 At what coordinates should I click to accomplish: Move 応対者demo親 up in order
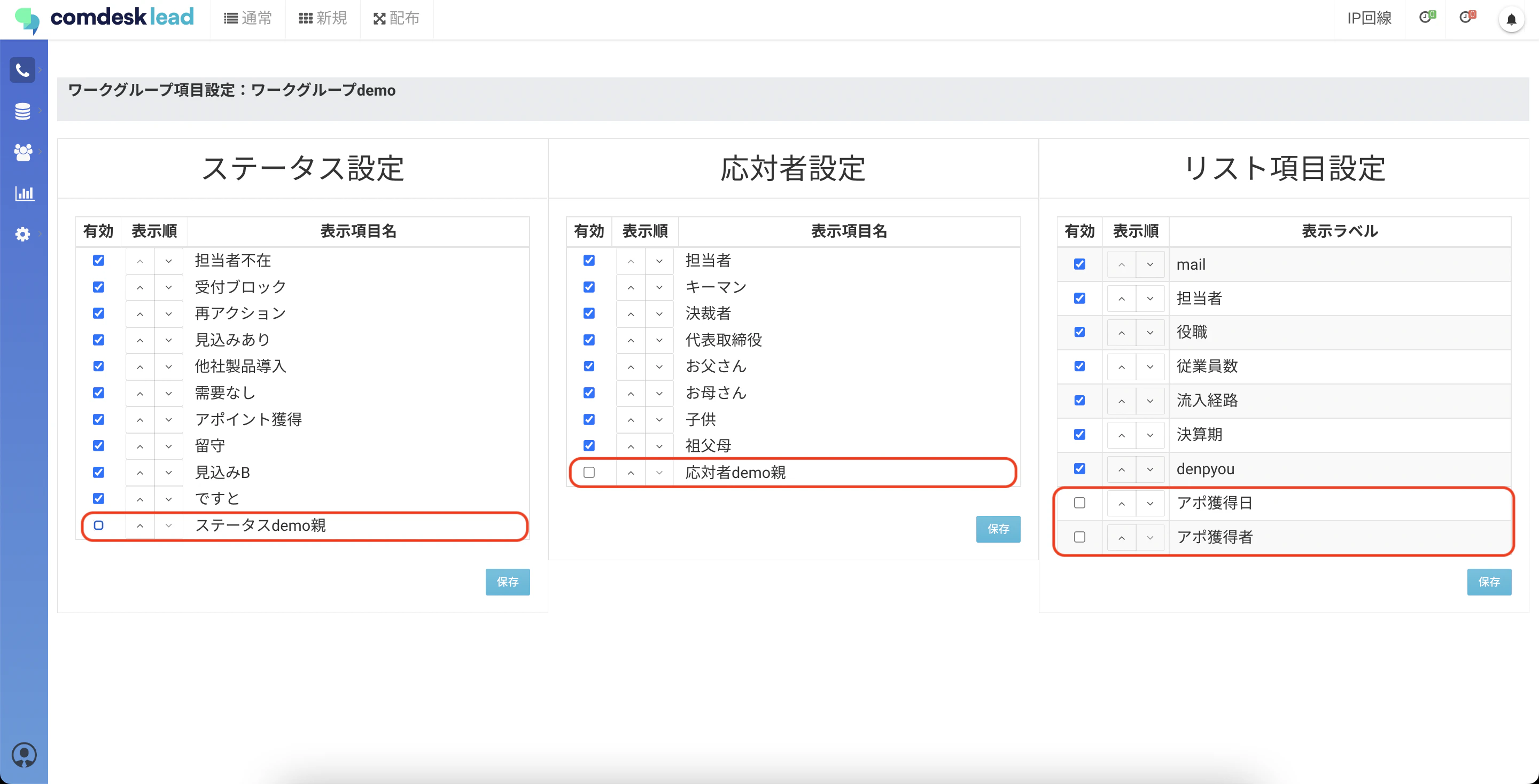point(631,472)
